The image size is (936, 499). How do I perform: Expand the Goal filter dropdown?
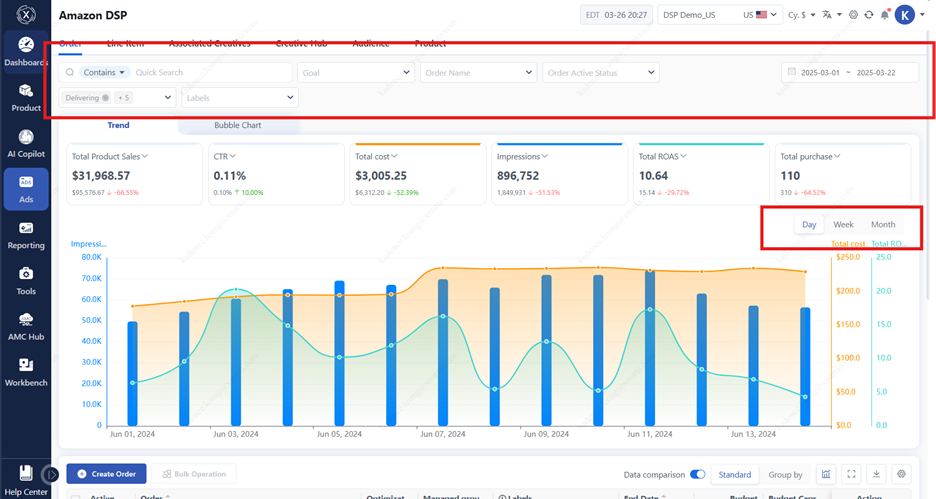(x=356, y=73)
